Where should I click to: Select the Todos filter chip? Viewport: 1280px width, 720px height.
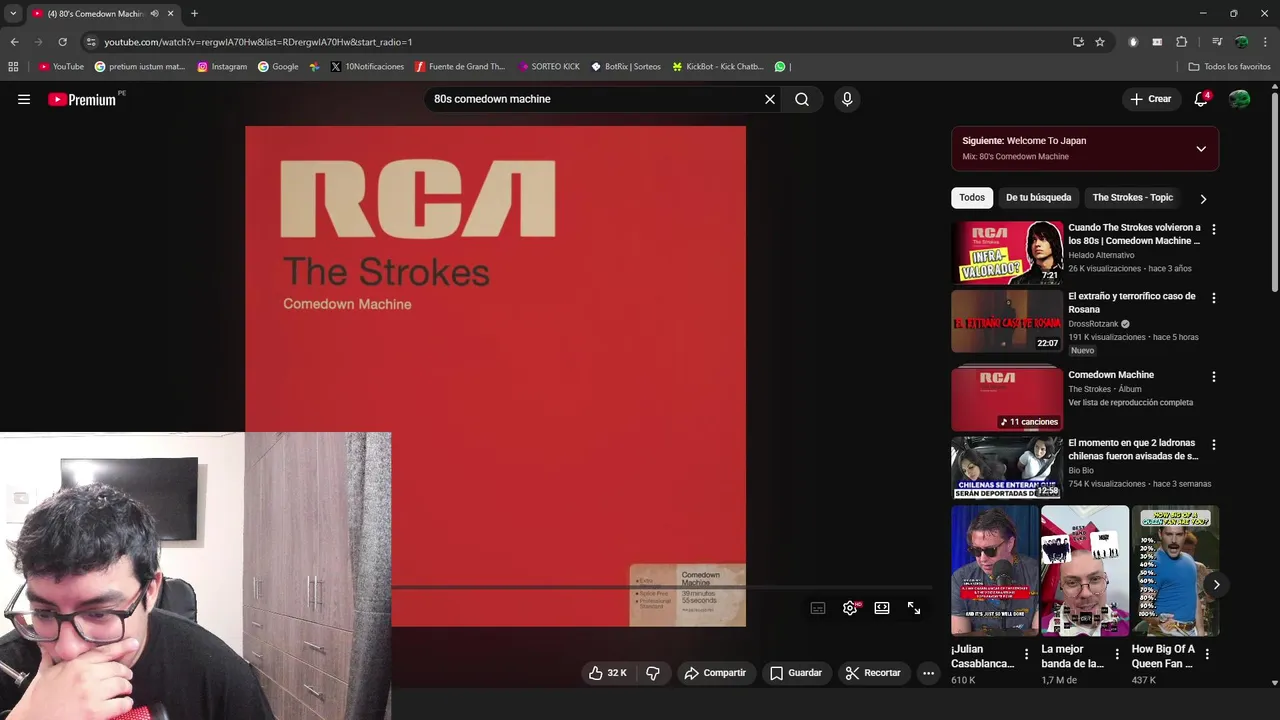pyautogui.click(x=972, y=198)
